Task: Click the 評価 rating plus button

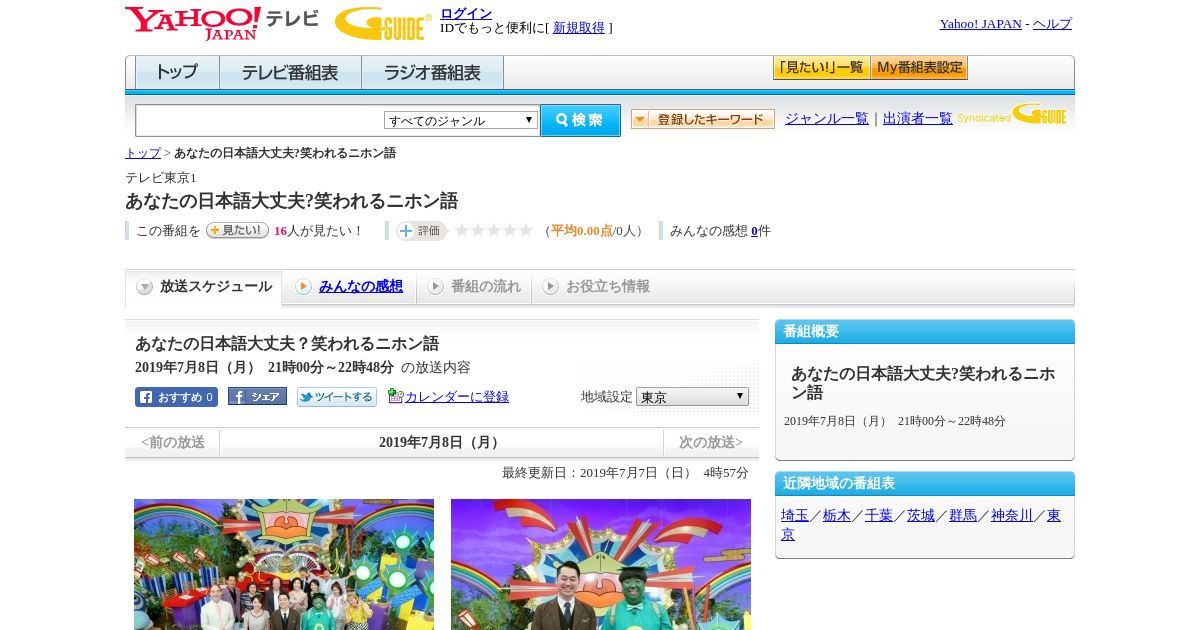Action: click(421, 231)
